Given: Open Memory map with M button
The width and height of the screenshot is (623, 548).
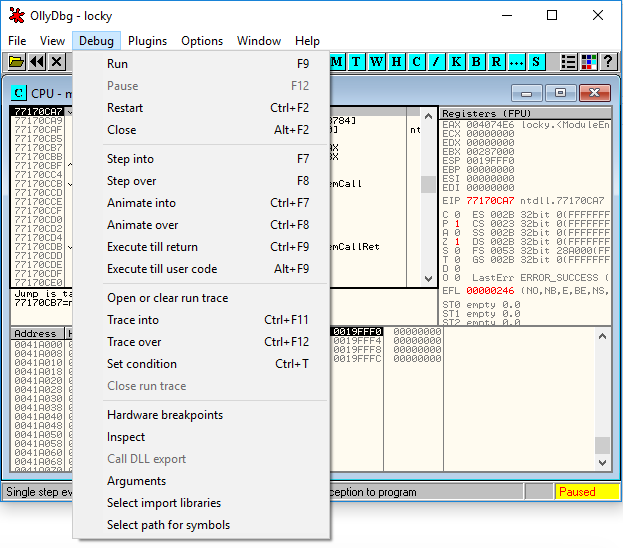Looking at the screenshot, I should 337,62.
